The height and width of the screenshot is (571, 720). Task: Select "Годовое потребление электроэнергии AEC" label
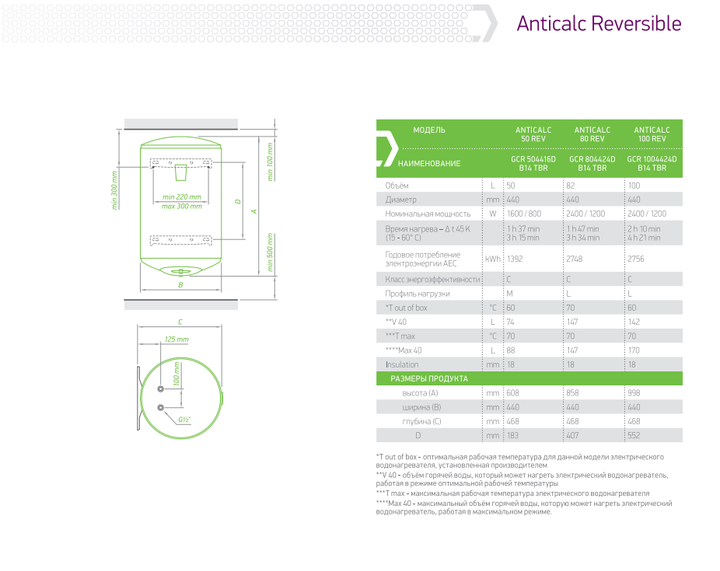click(422, 259)
